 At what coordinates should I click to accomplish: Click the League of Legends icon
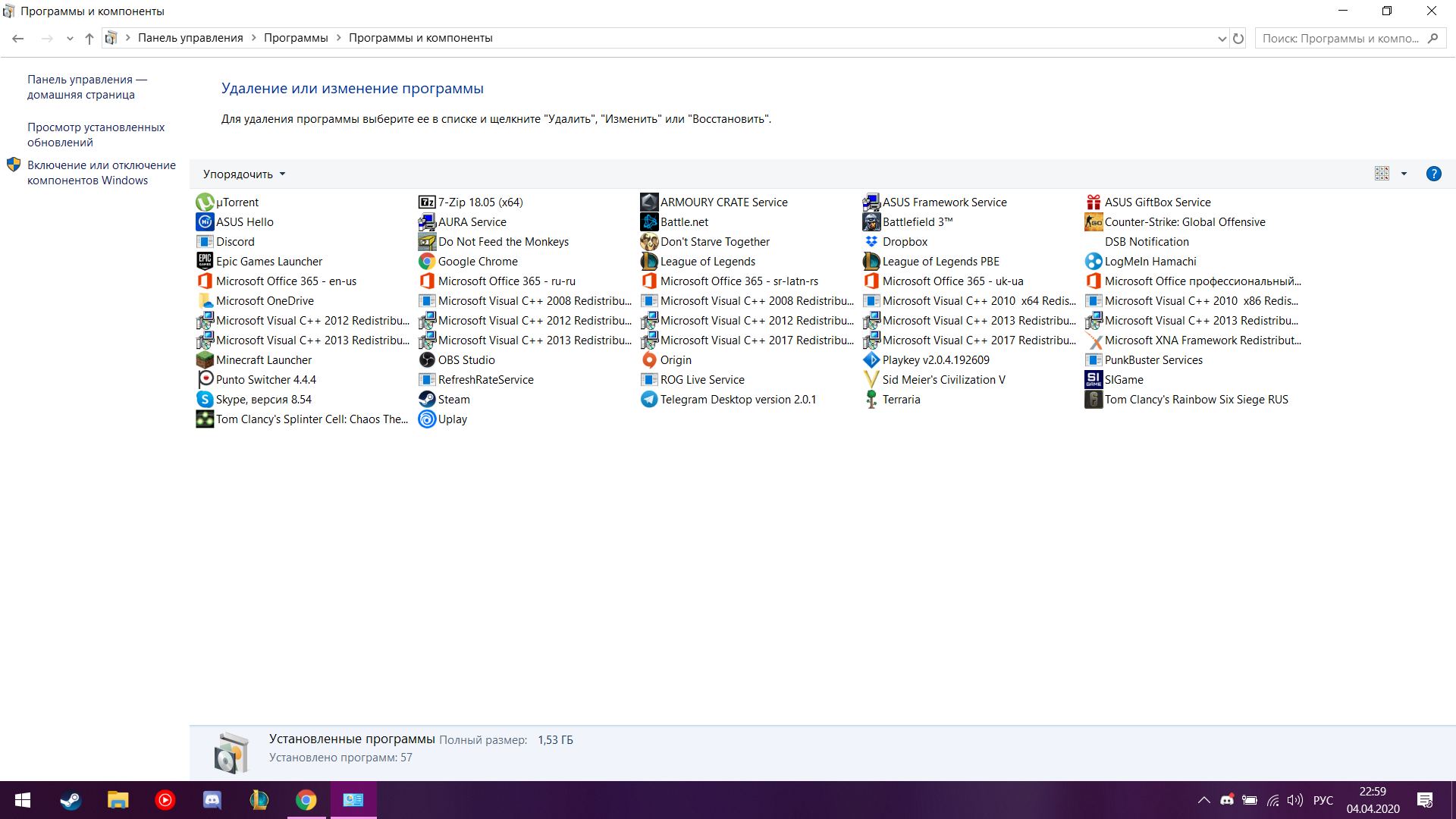pos(649,262)
